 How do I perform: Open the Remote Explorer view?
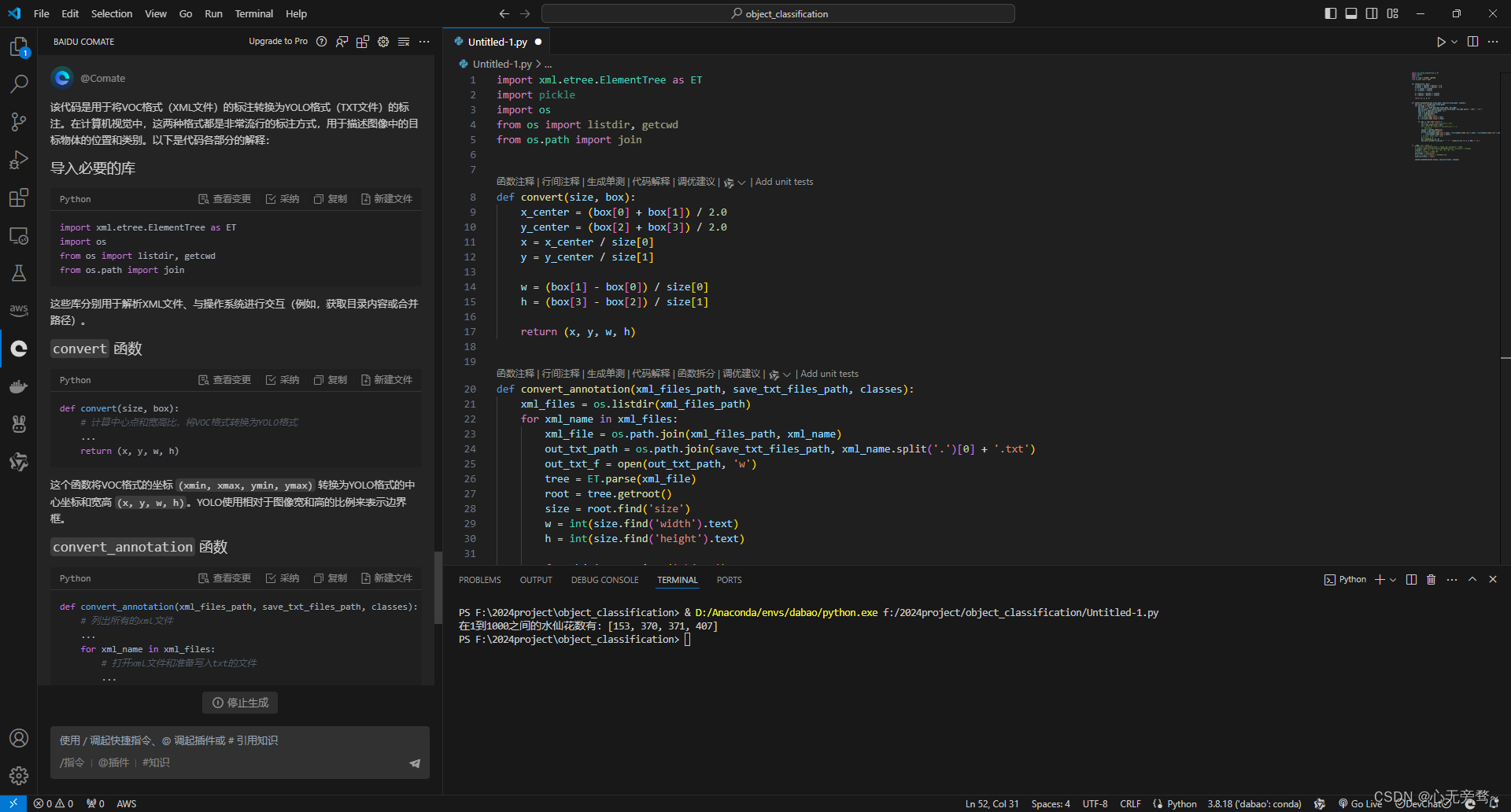click(x=19, y=235)
